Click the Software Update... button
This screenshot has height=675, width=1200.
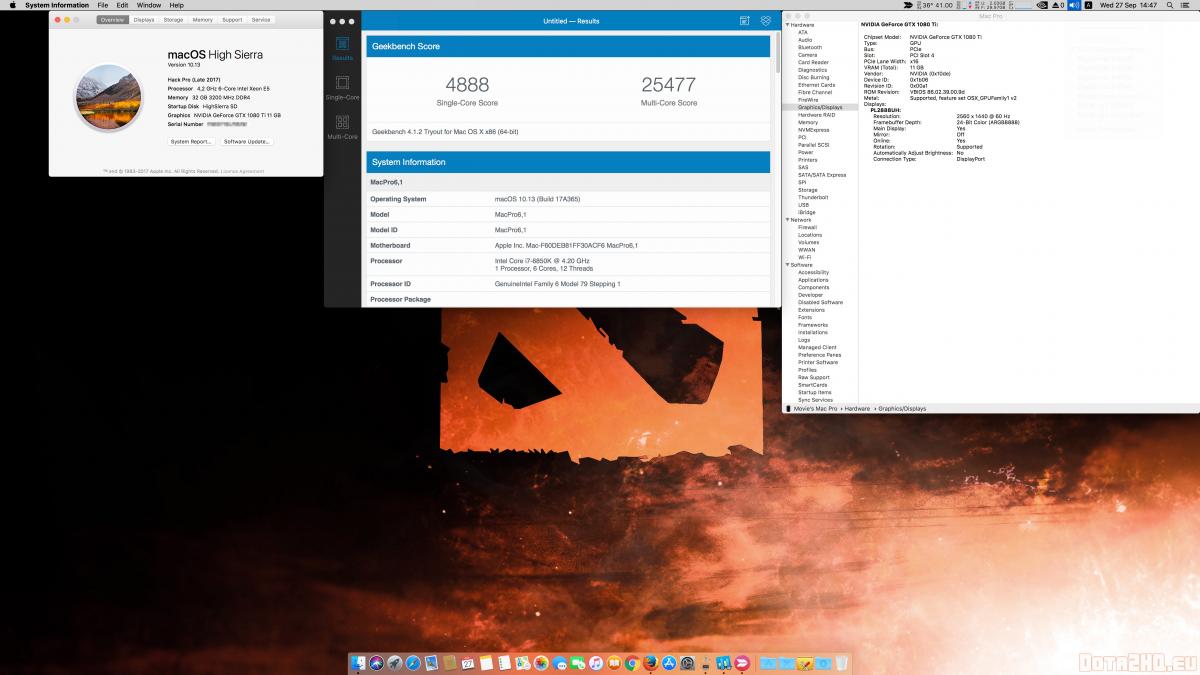246,141
